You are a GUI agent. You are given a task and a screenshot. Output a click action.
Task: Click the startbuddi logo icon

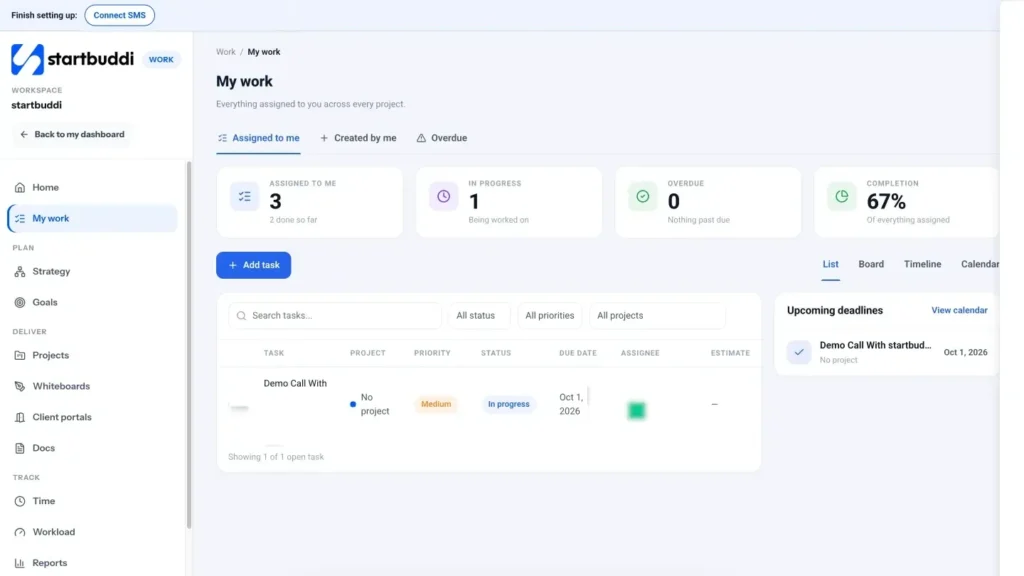click(27, 59)
